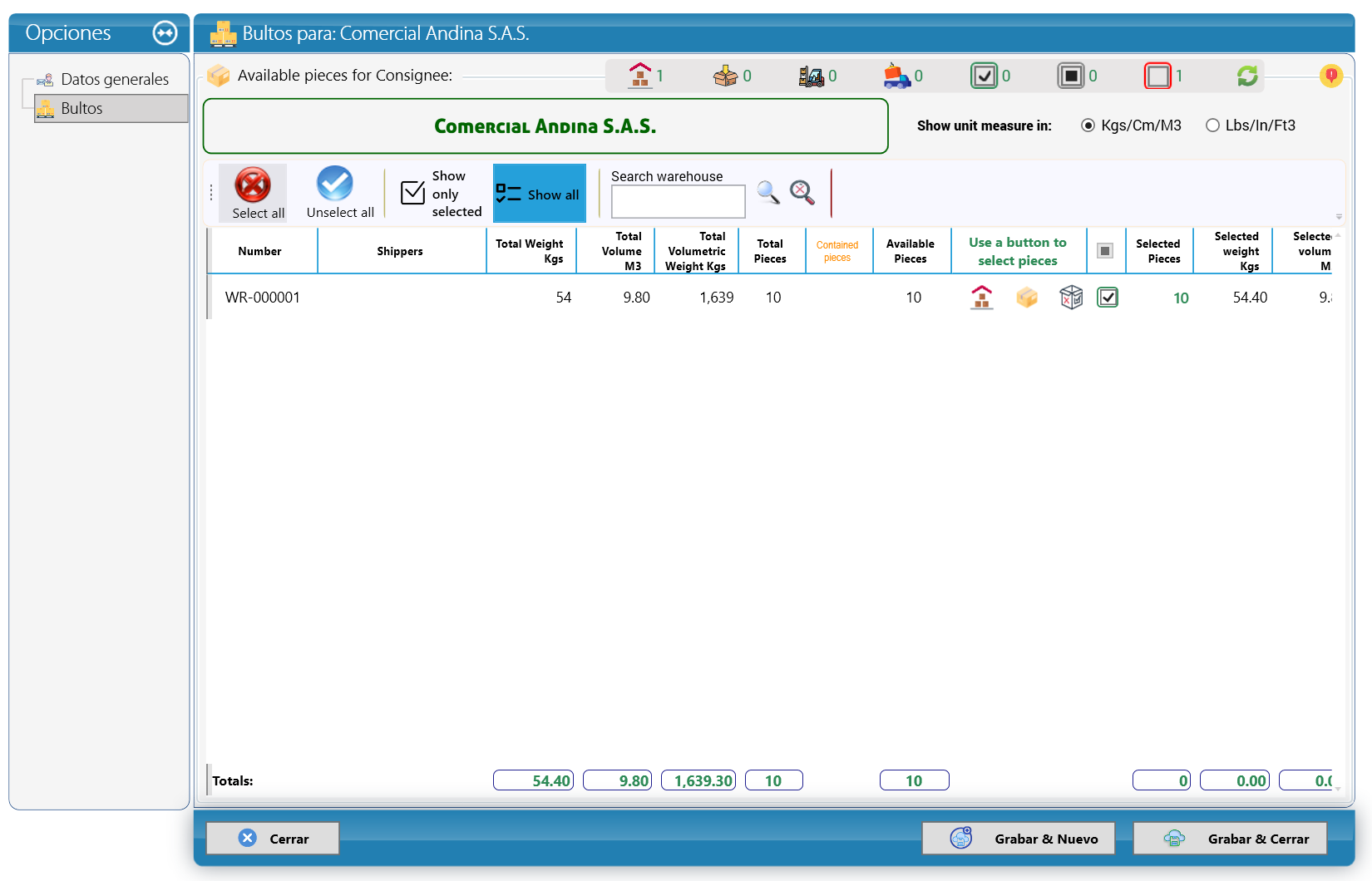Click Select all pieces button
Viewport: 1372px width, 881px height.
pos(254,193)
